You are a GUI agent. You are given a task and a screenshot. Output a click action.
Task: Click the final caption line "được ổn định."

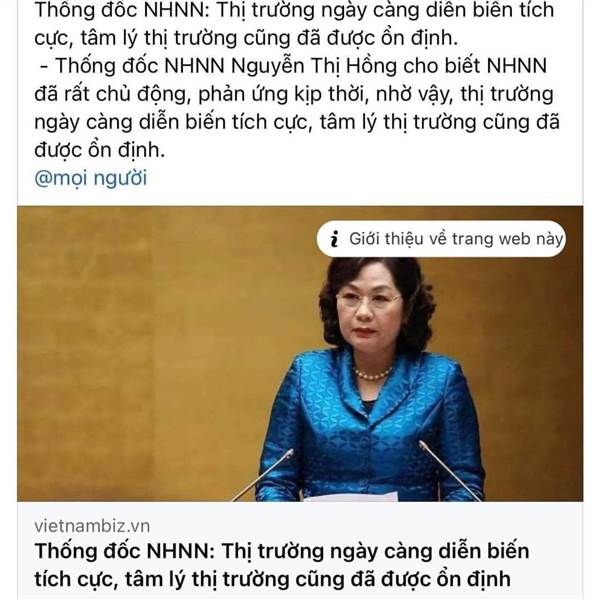[x=99, y=150]
